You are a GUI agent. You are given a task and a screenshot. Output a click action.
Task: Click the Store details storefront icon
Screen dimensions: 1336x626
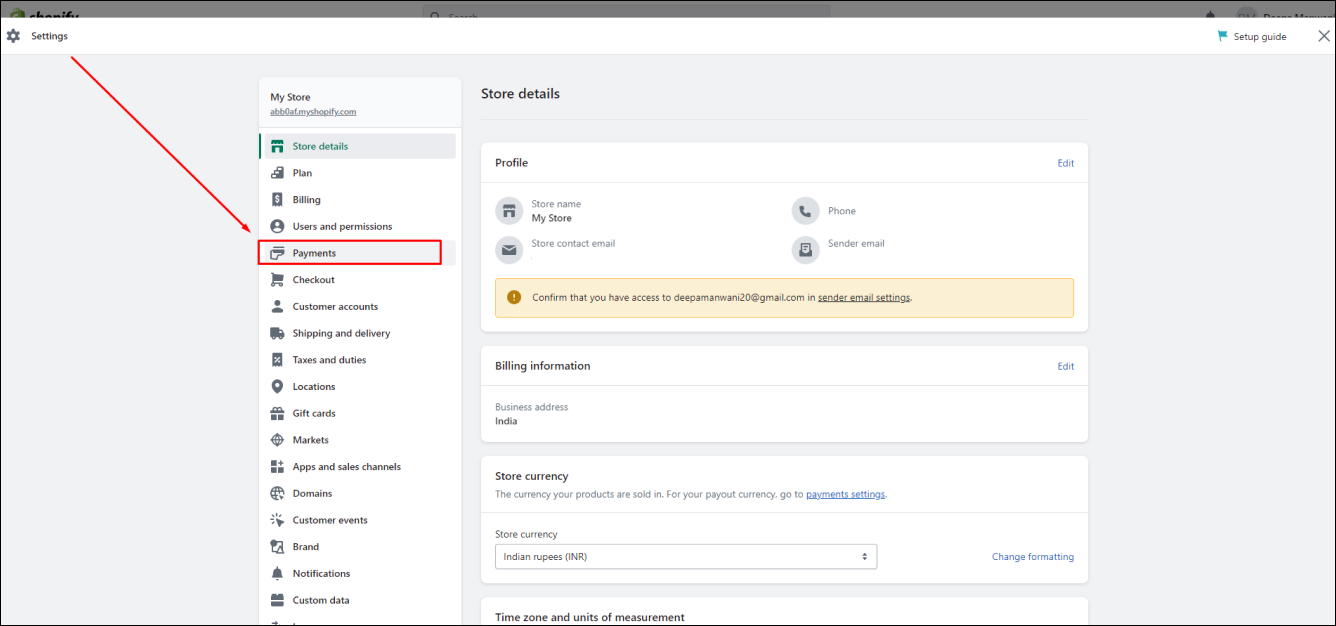pyautogui.click(x=278, y=146)
